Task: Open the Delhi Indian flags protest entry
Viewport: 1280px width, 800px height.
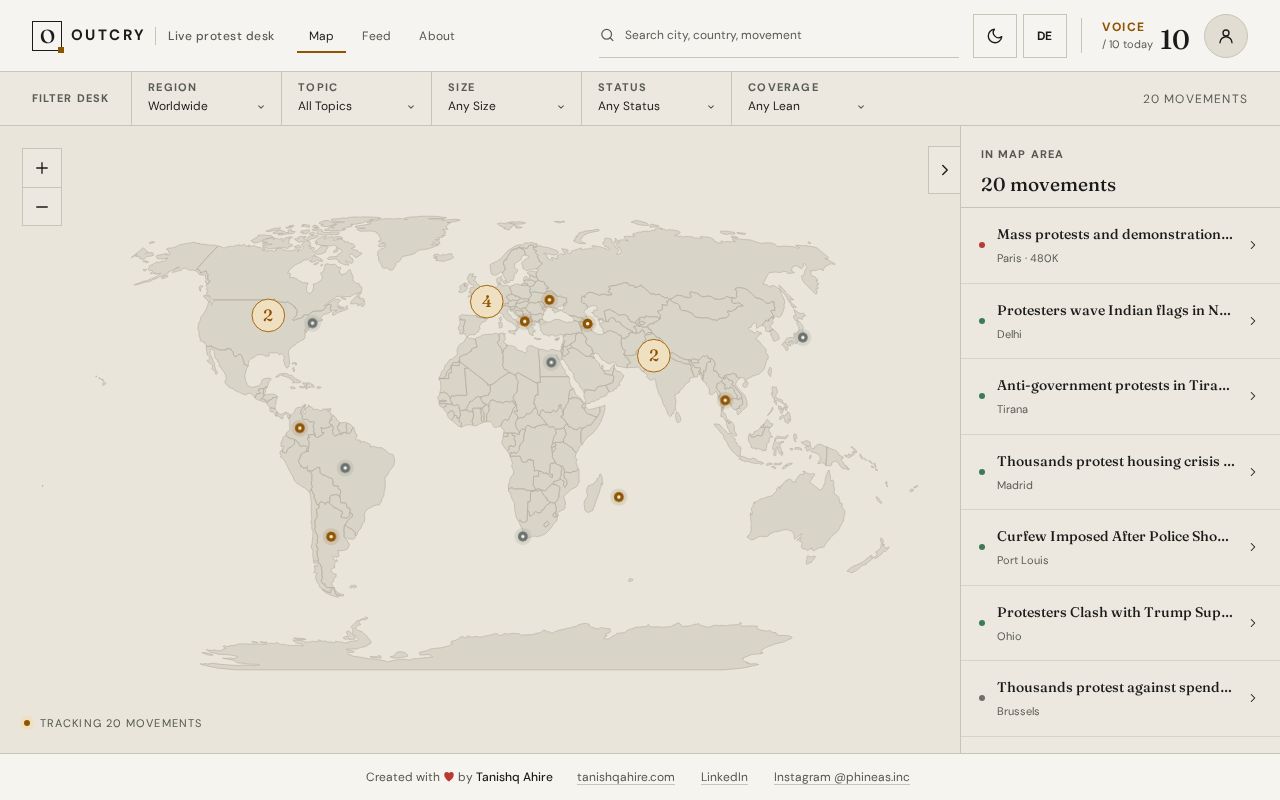Action: (1120, 321)
